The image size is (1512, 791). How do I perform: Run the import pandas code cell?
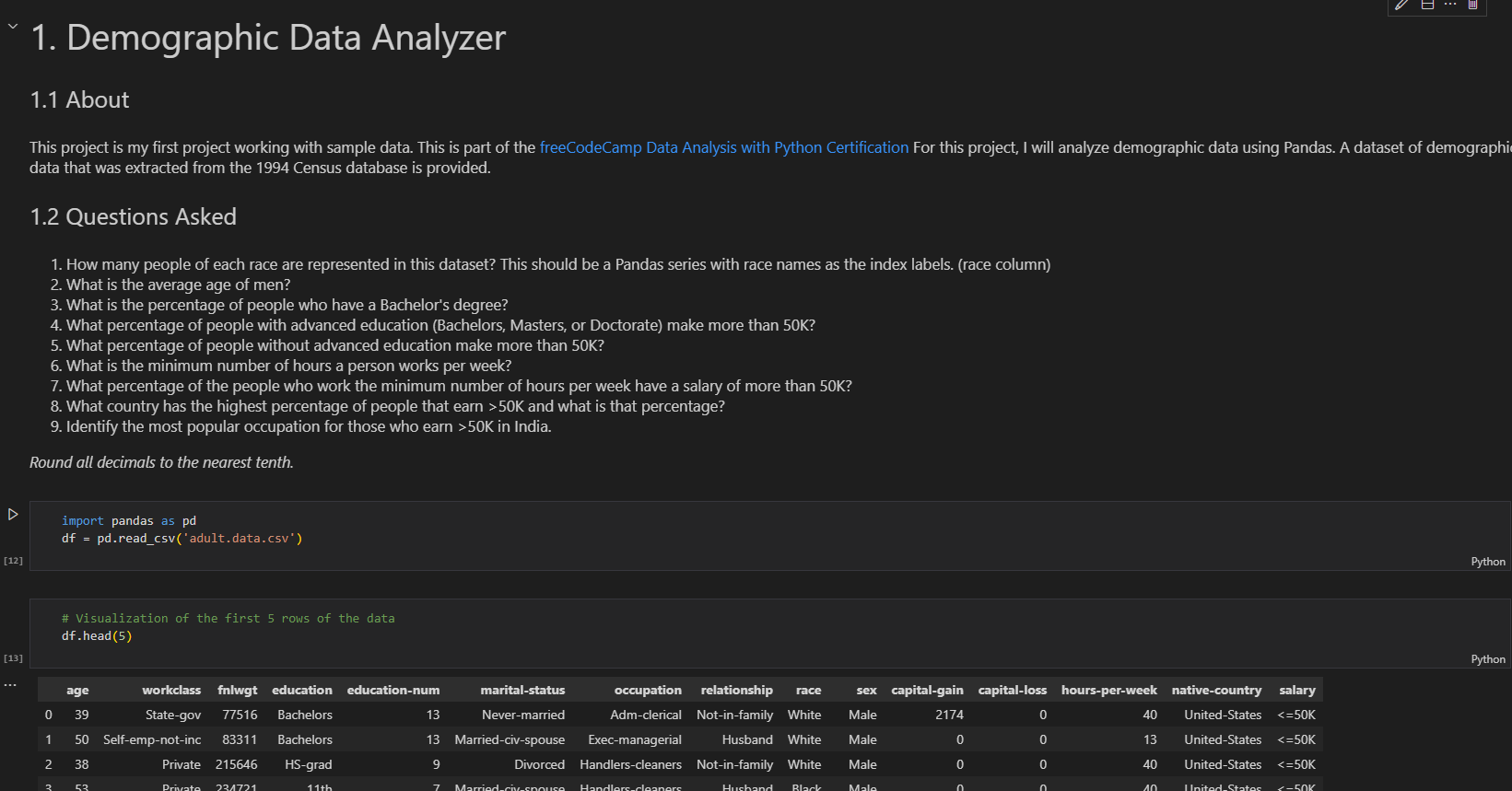(x=13, y=514)
